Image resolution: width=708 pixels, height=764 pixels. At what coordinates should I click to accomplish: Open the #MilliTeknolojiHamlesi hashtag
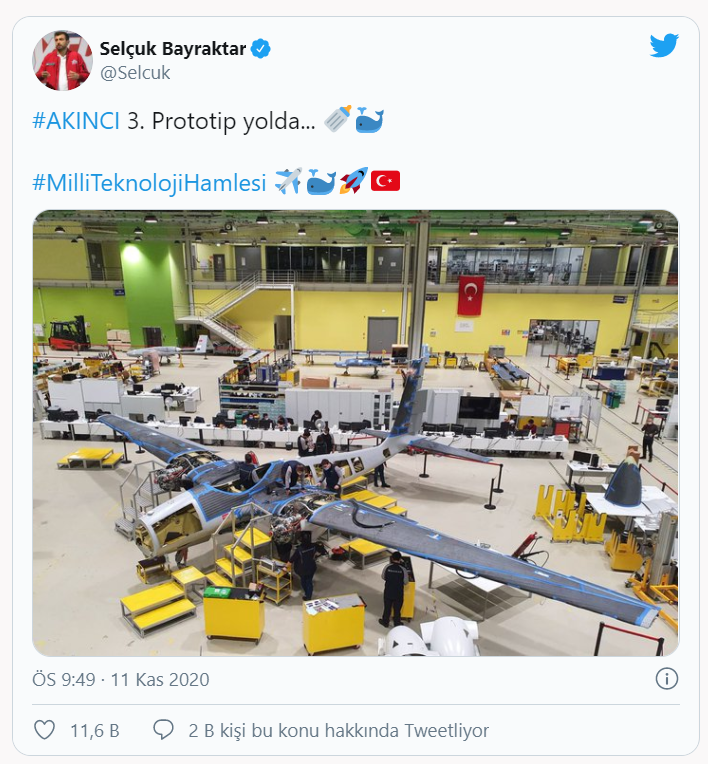pos(149,182)
